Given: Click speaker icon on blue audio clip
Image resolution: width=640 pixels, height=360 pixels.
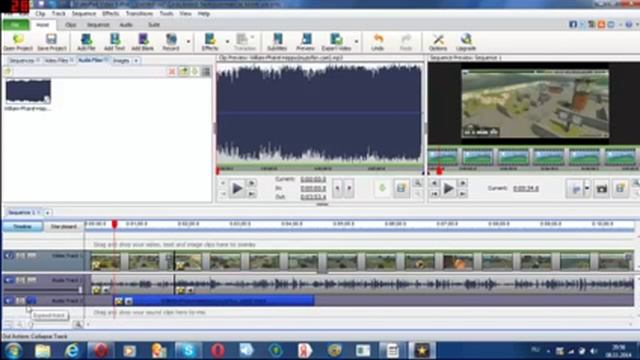Looking at the screenshot, I should 129,301.
